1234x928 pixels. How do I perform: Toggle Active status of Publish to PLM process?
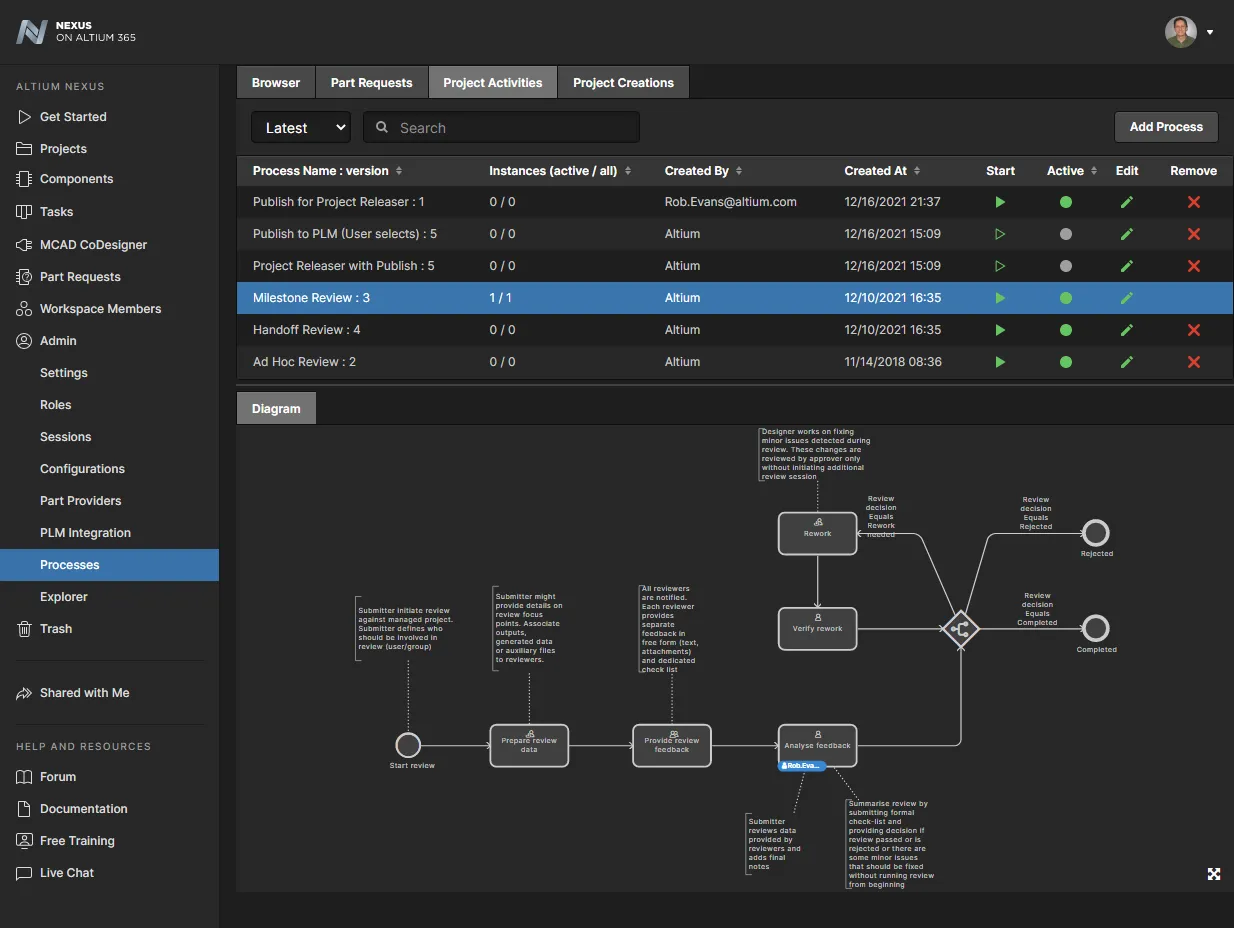tap(1065, 233)
